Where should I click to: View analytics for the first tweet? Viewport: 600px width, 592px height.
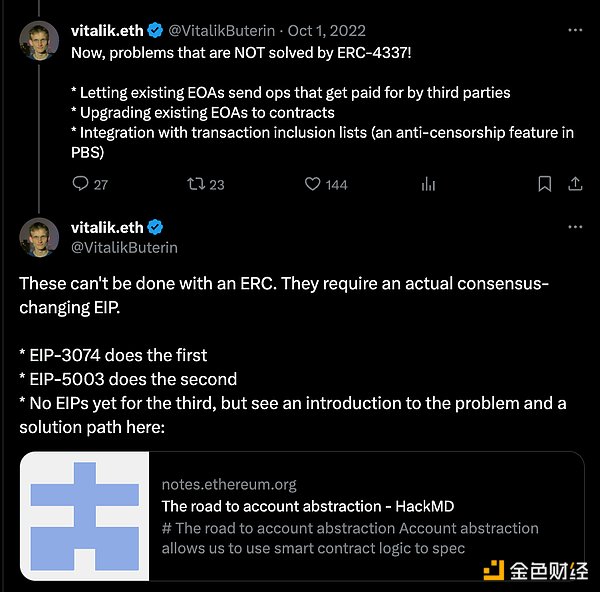(429, 184)
